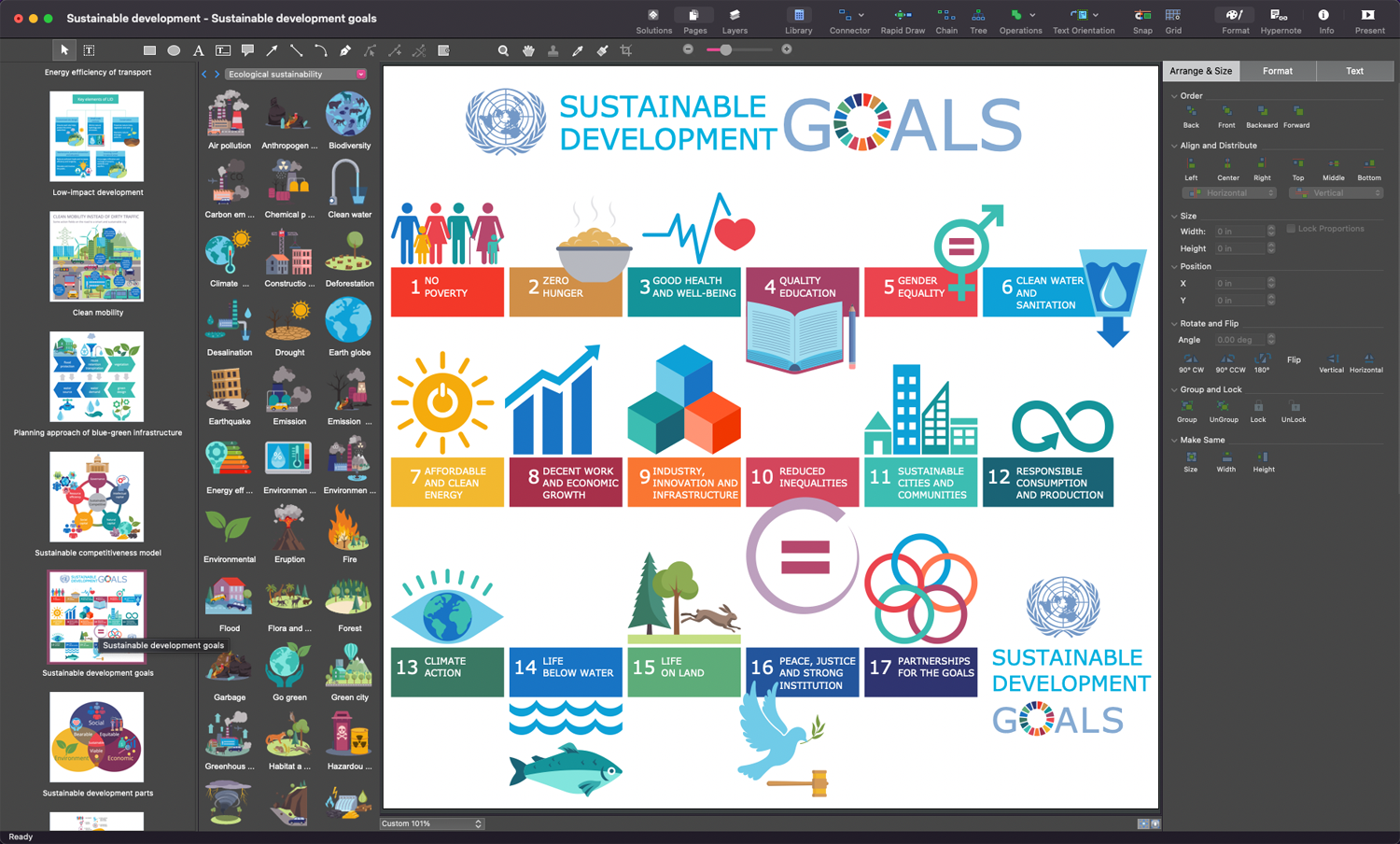
Task: Open the Custom 101% zoom dropdown
Action: [x=431, y=823]
